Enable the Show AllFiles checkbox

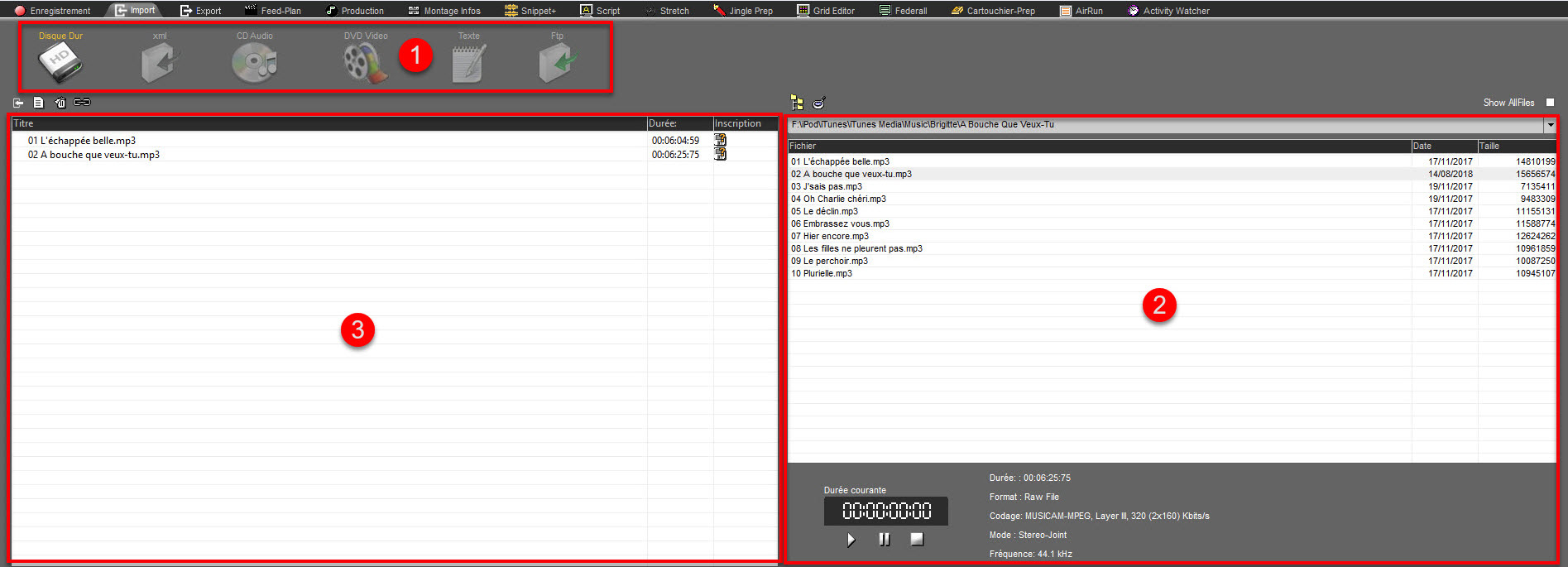1550,103
